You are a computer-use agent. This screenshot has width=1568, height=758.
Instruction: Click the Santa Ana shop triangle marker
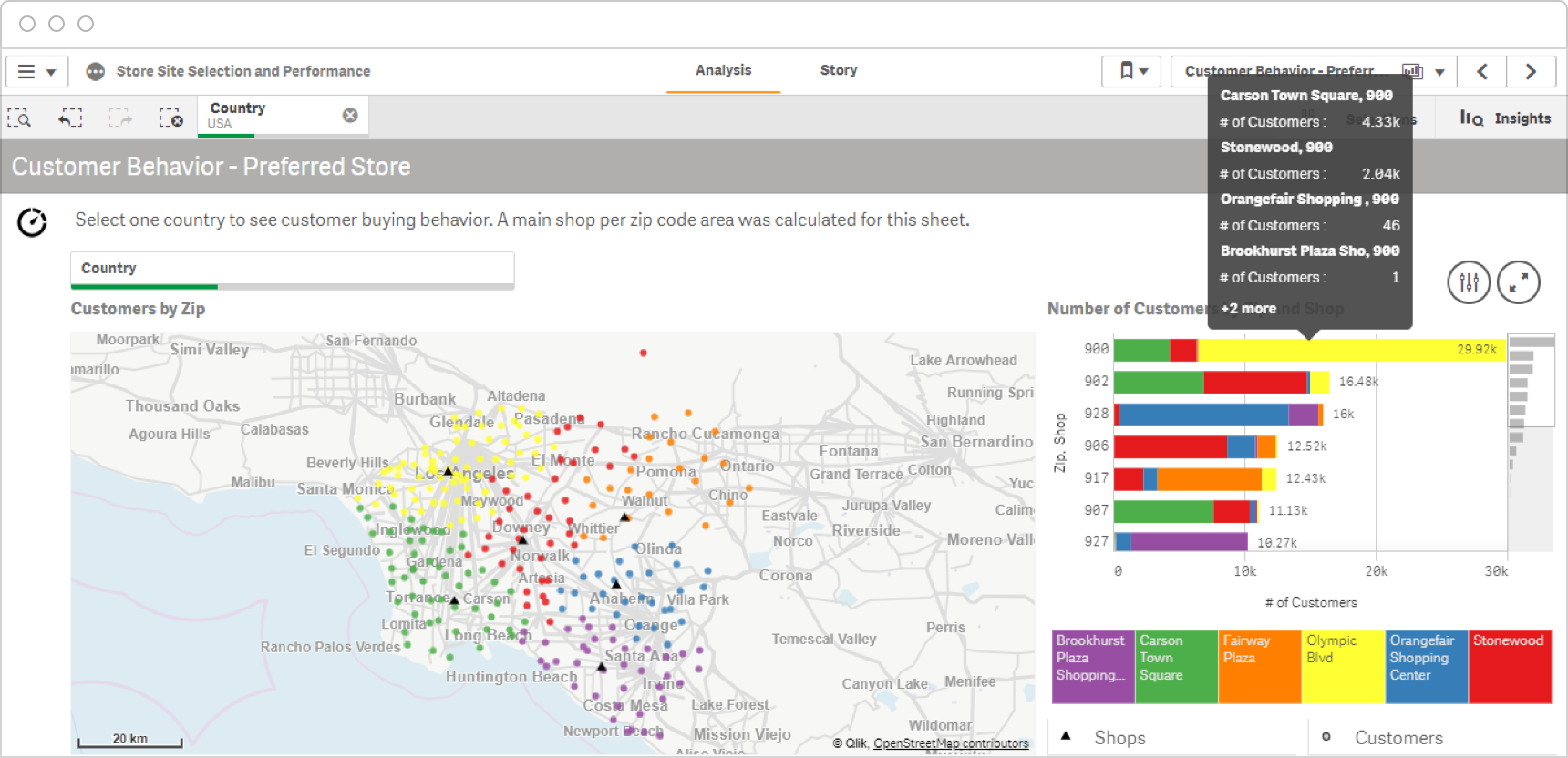pos(602,667)
